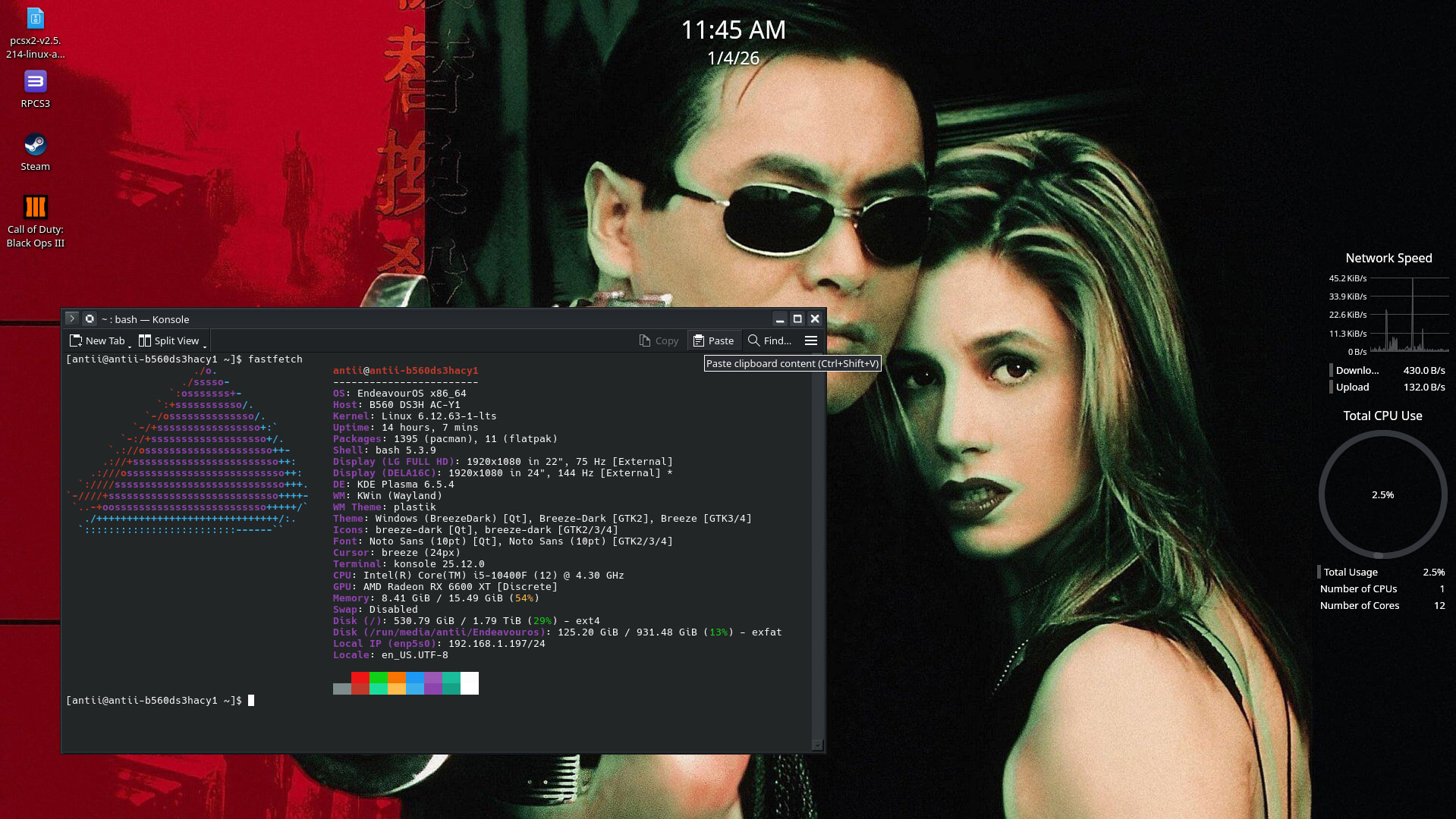
Task: Click the 'Local IP (enp5s0)' line
Action: tap(439, 643)
